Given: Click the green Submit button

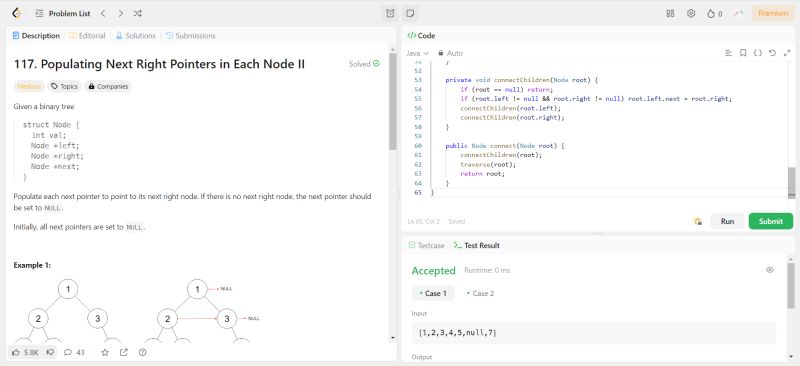Looking at the screenshot, I should point(770,221).
